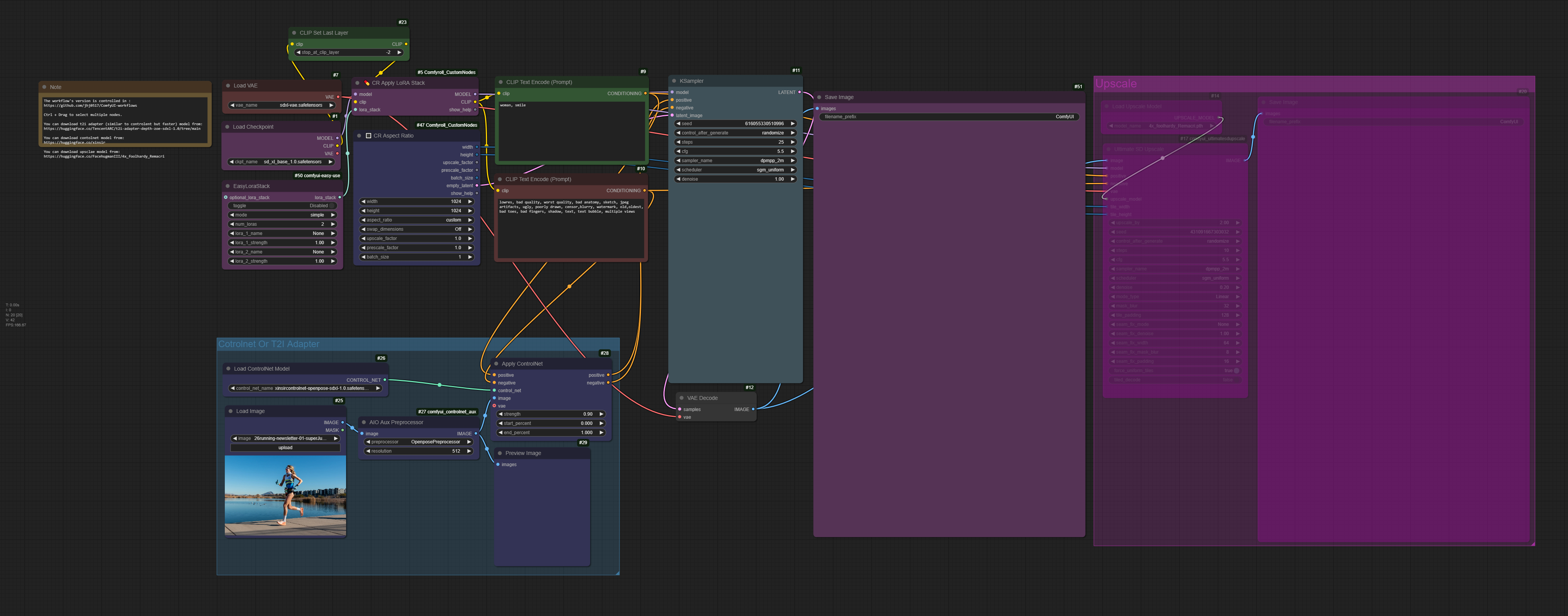This screenshot has height=616, width=1568.
Task: Click the running woman image preview
Action: (285, 495)
